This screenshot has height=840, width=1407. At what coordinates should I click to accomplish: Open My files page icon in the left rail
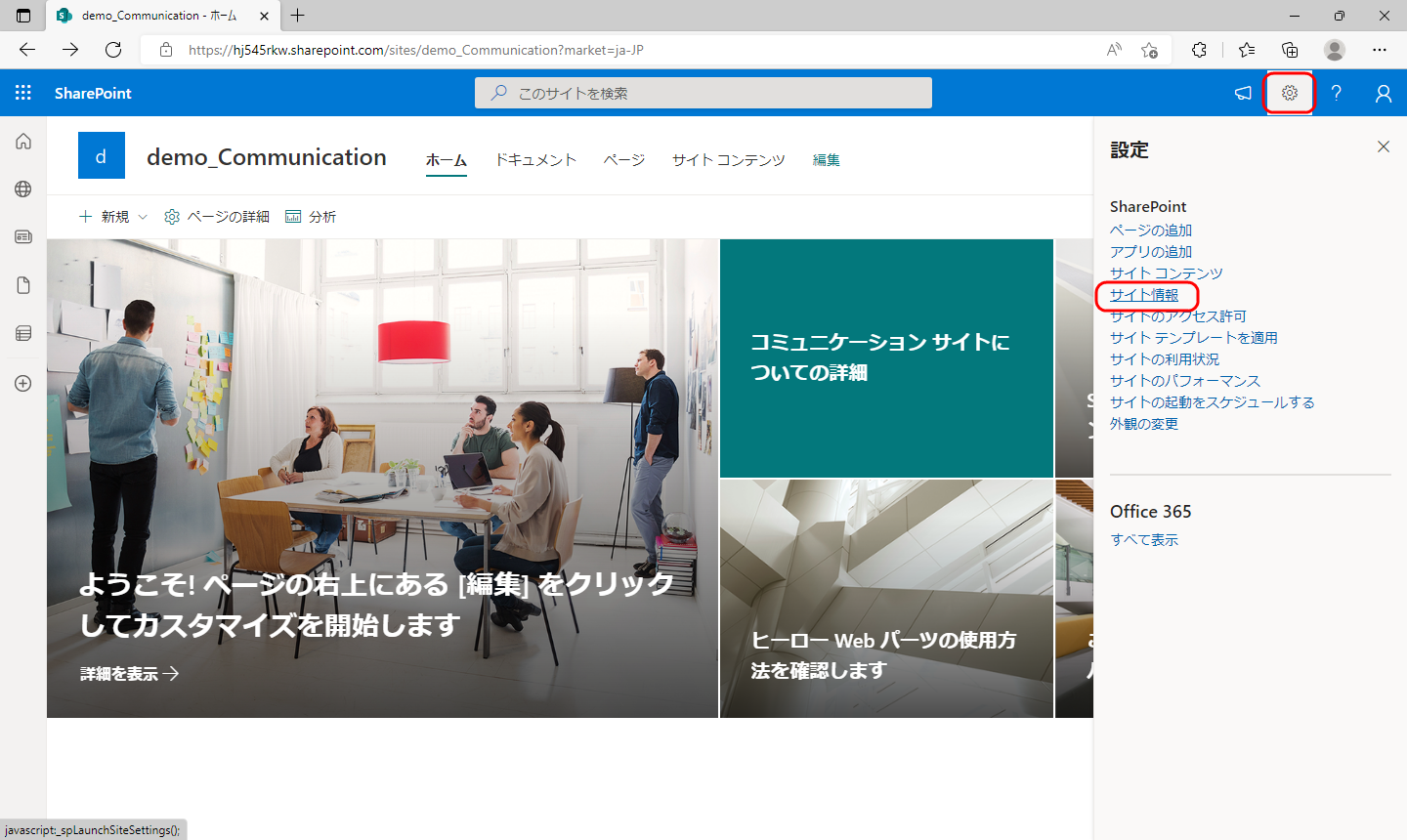[x=23, y=285]
